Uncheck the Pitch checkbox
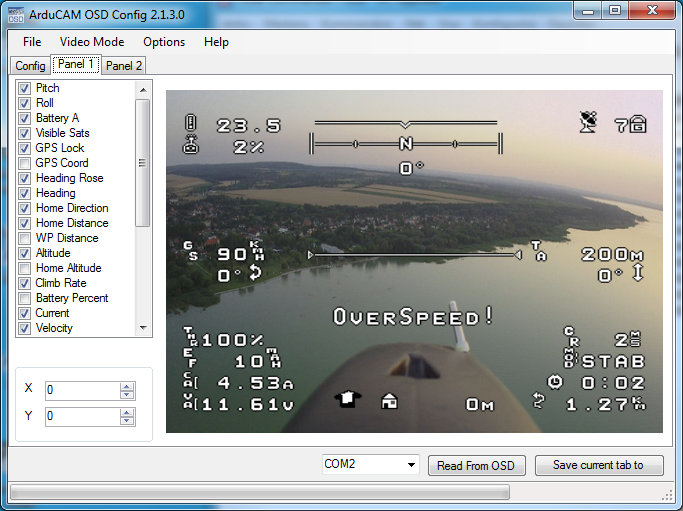 pyautogui.click(x=25, y=88)
